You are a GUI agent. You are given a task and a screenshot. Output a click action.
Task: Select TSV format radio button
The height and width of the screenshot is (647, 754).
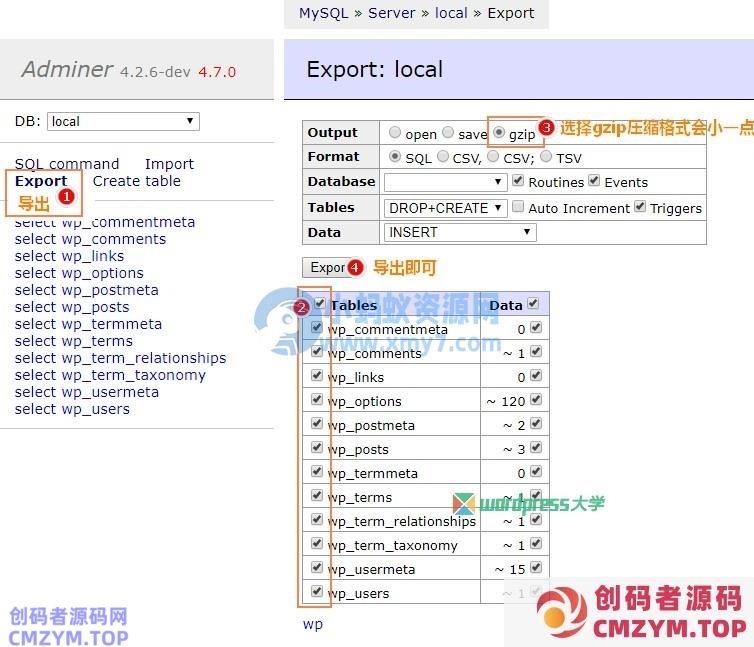tap(546, 157)
